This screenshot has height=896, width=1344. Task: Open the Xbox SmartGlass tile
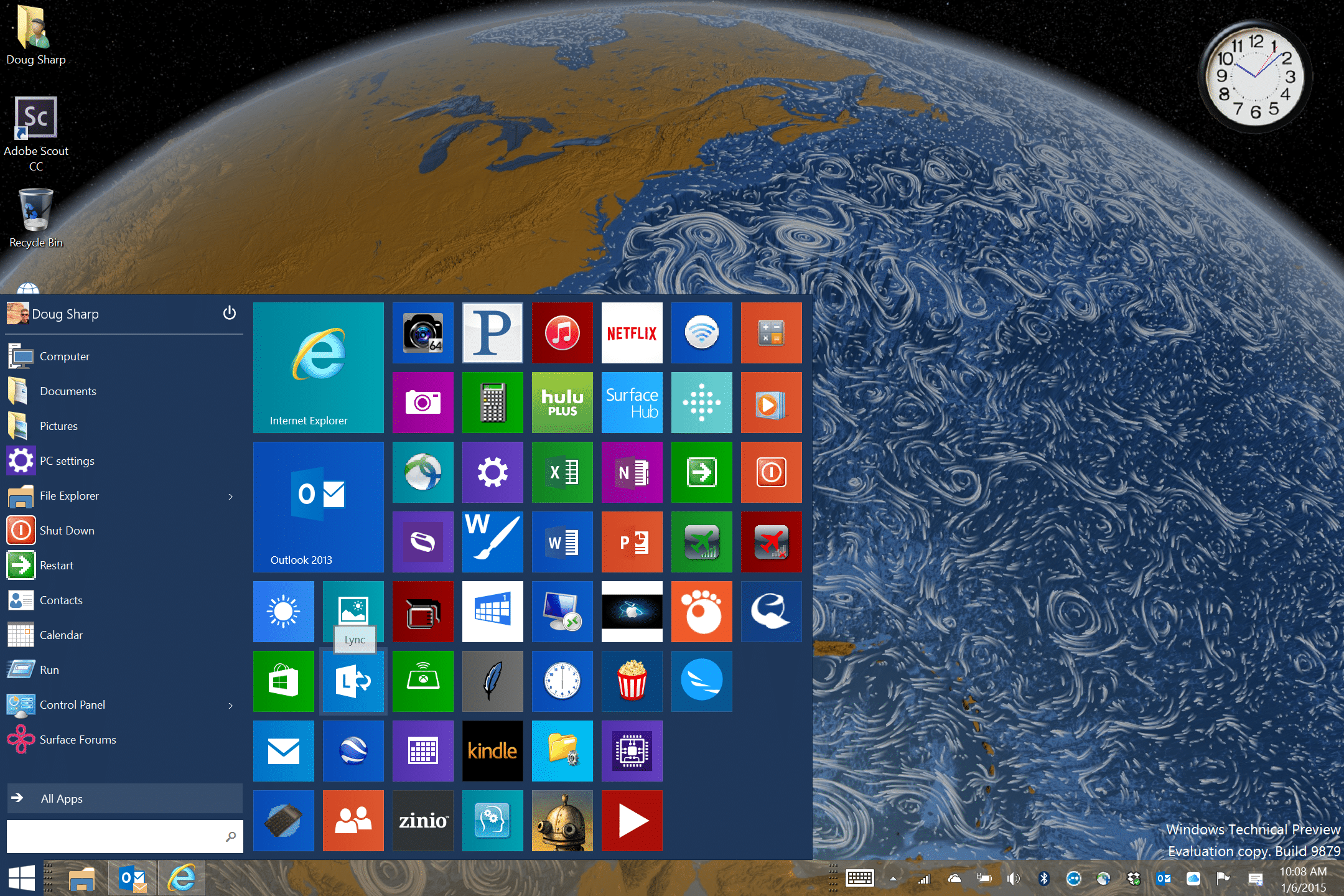click(423, 681)
